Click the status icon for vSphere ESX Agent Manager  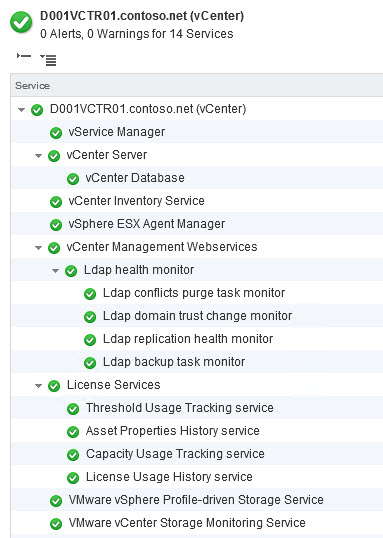56,225
